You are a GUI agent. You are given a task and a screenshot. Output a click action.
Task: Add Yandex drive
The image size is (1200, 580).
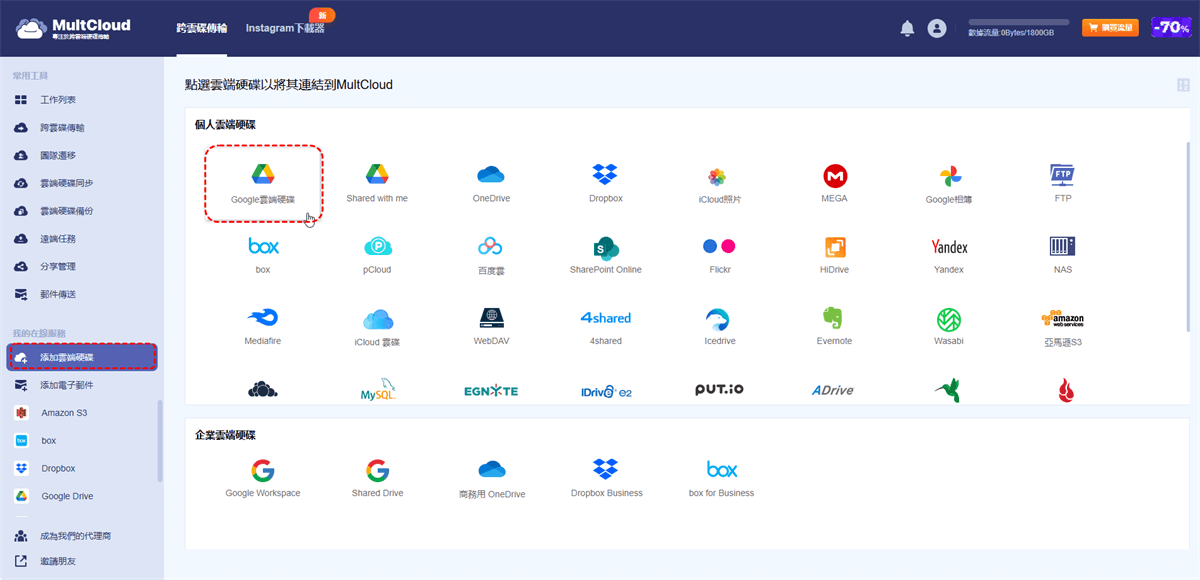point(949,255)
